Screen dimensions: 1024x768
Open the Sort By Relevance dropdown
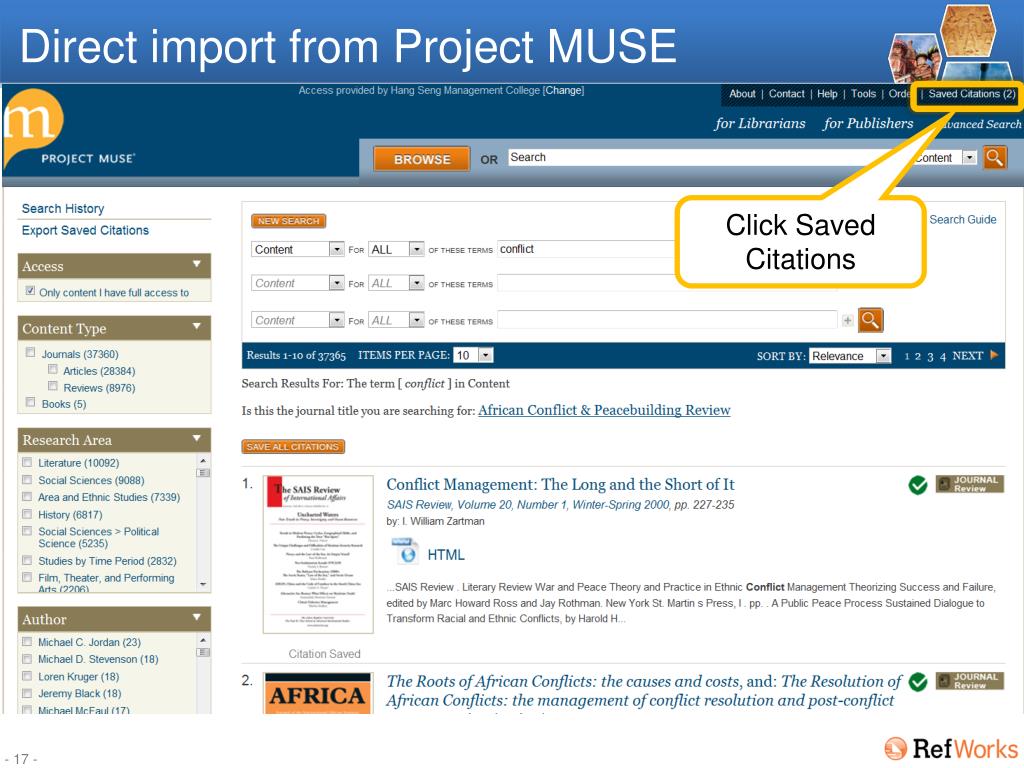850,356
